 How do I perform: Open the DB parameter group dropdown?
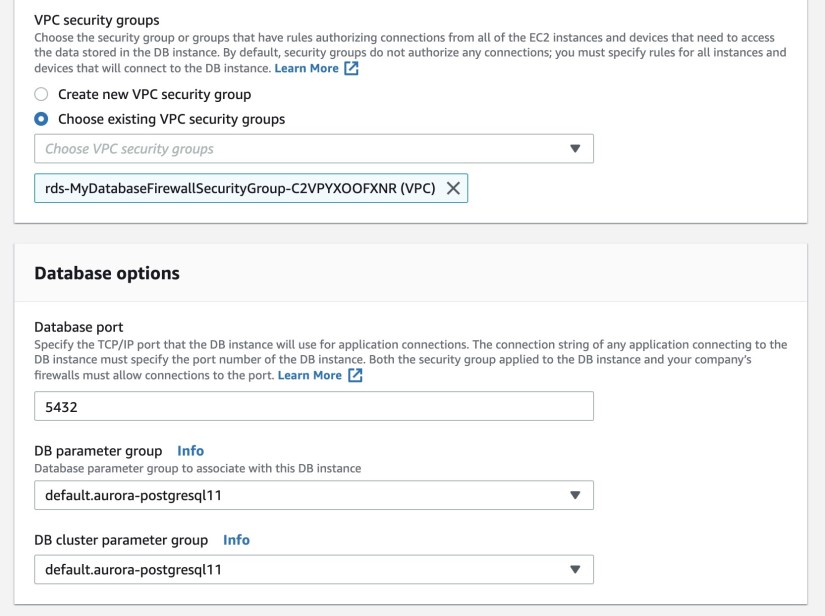point(300,495)
